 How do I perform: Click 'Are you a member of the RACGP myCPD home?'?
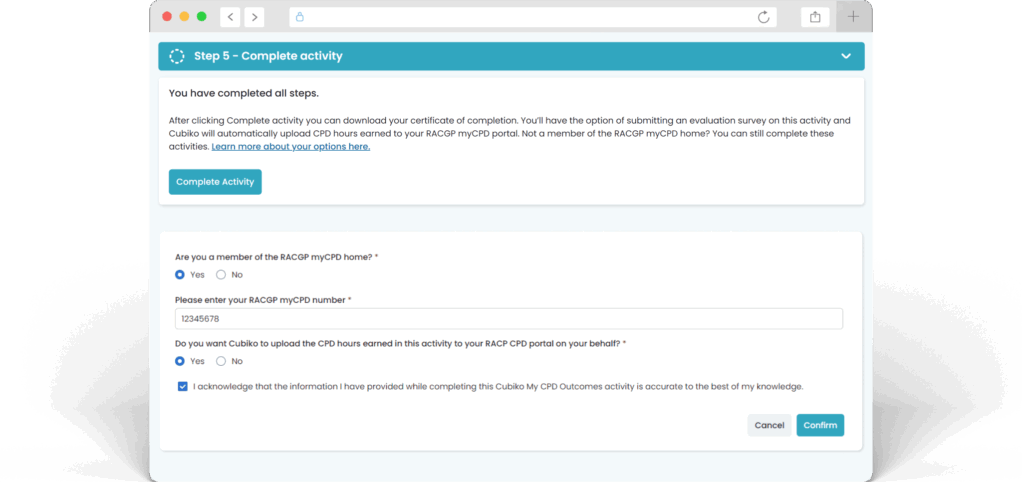(x=276, y=257)
